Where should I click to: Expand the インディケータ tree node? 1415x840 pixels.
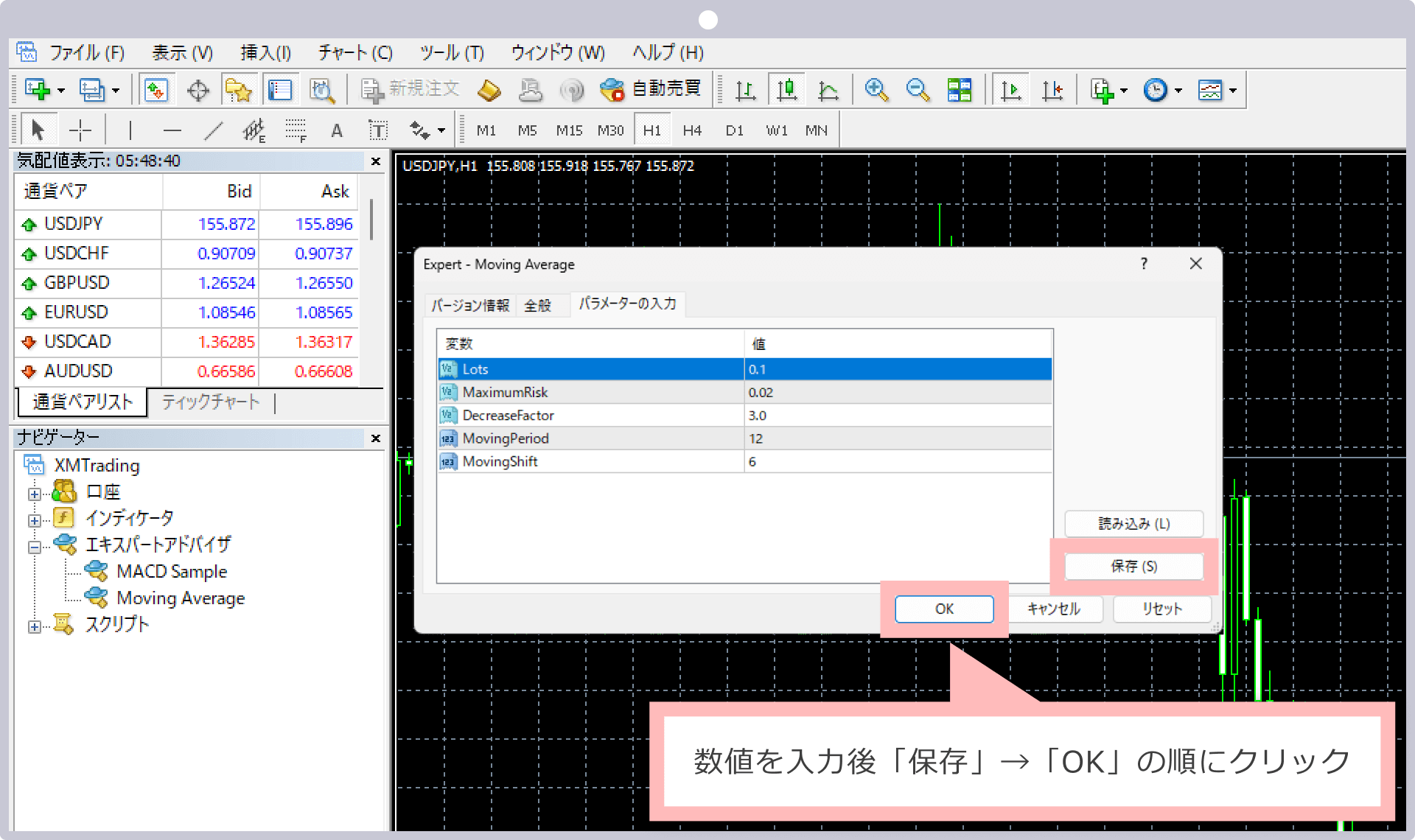35,520
